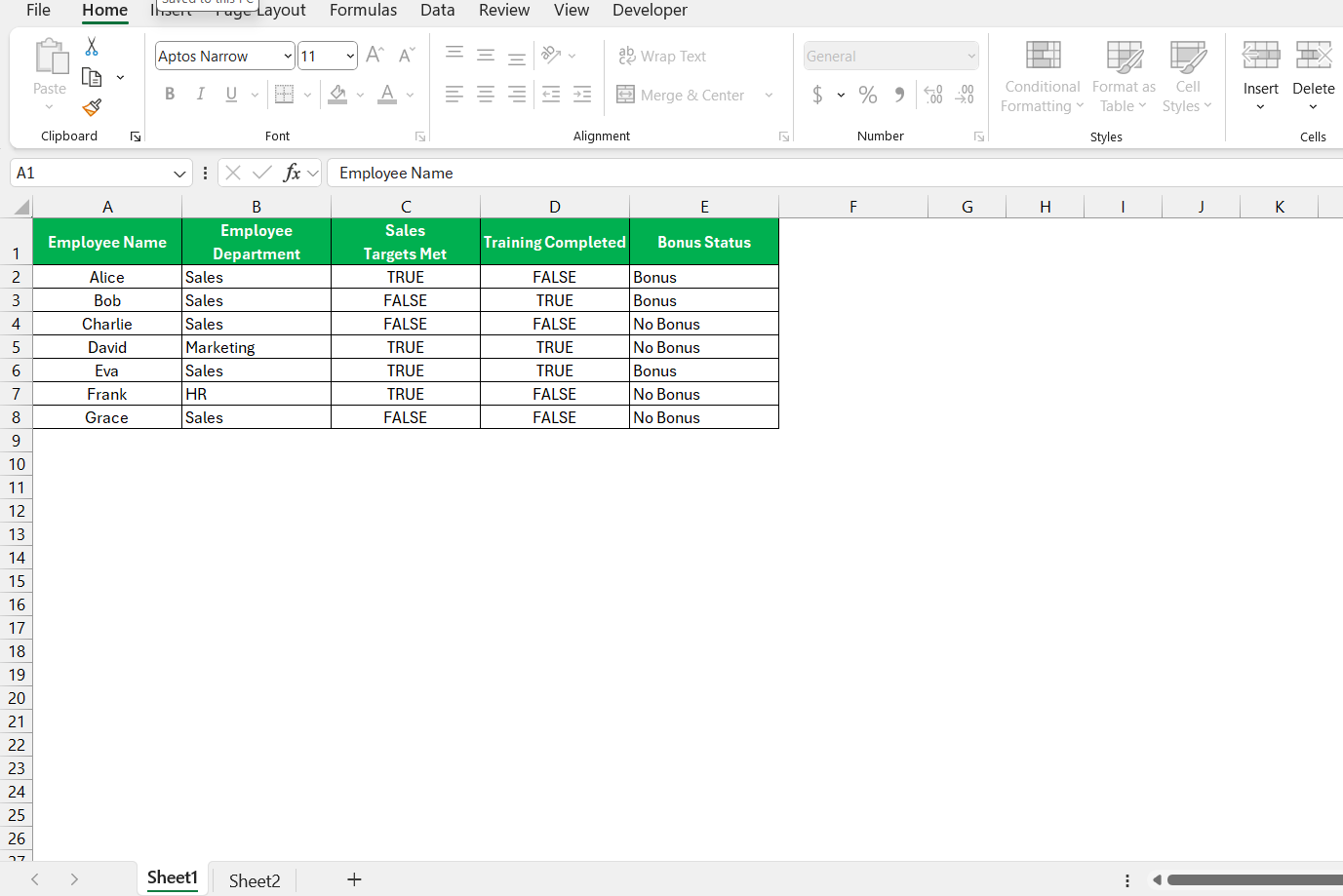Increase font size with larger A
This screenshot has width=1343, height=896.
(375, 56)
